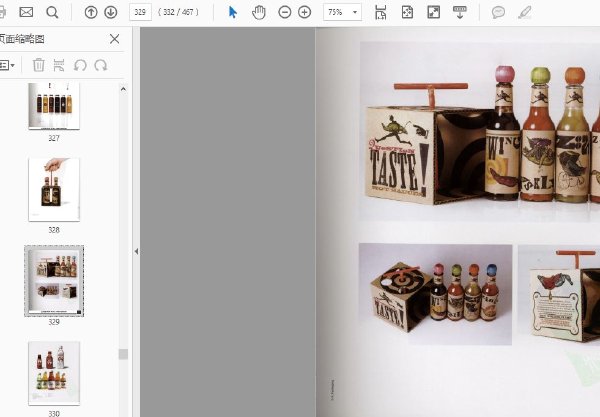Viewport: 600px width, 417px height.
Task: Open the 75% zoom level dropdown
Action: tap(342, 12)
